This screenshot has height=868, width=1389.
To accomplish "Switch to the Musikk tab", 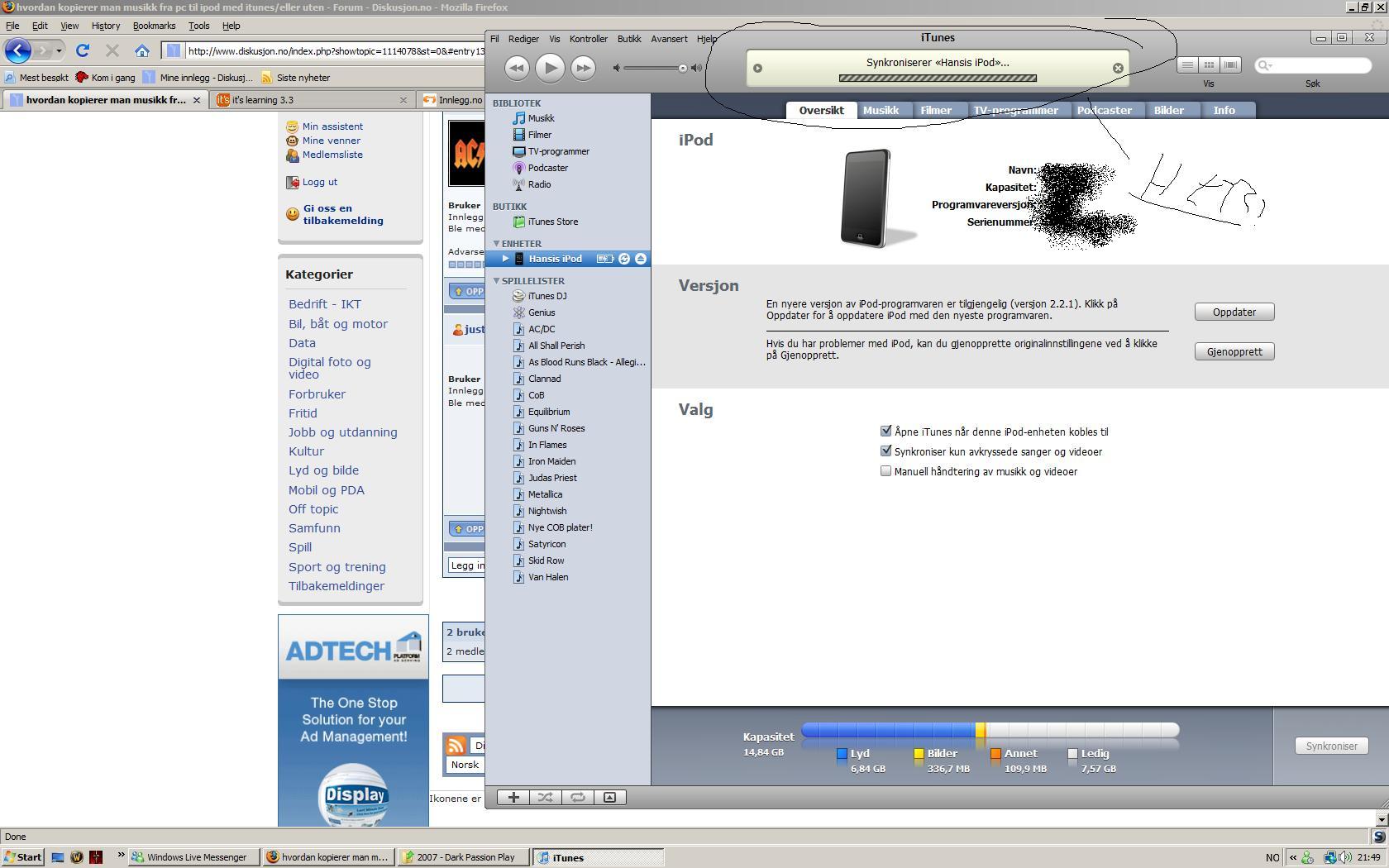I will 881,110.
